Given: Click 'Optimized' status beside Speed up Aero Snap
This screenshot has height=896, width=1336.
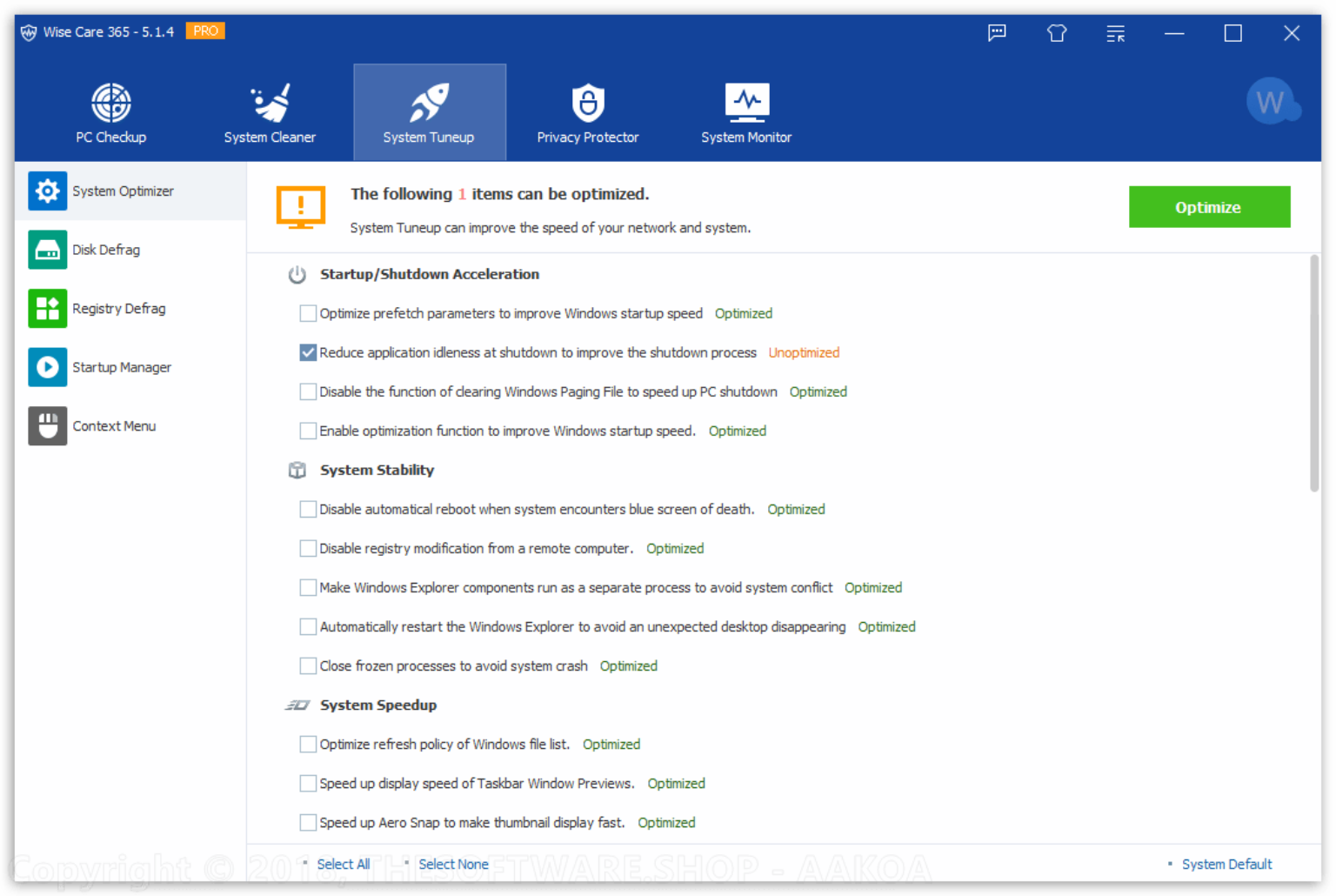Looking at the screenshot, I should point(667,822).
